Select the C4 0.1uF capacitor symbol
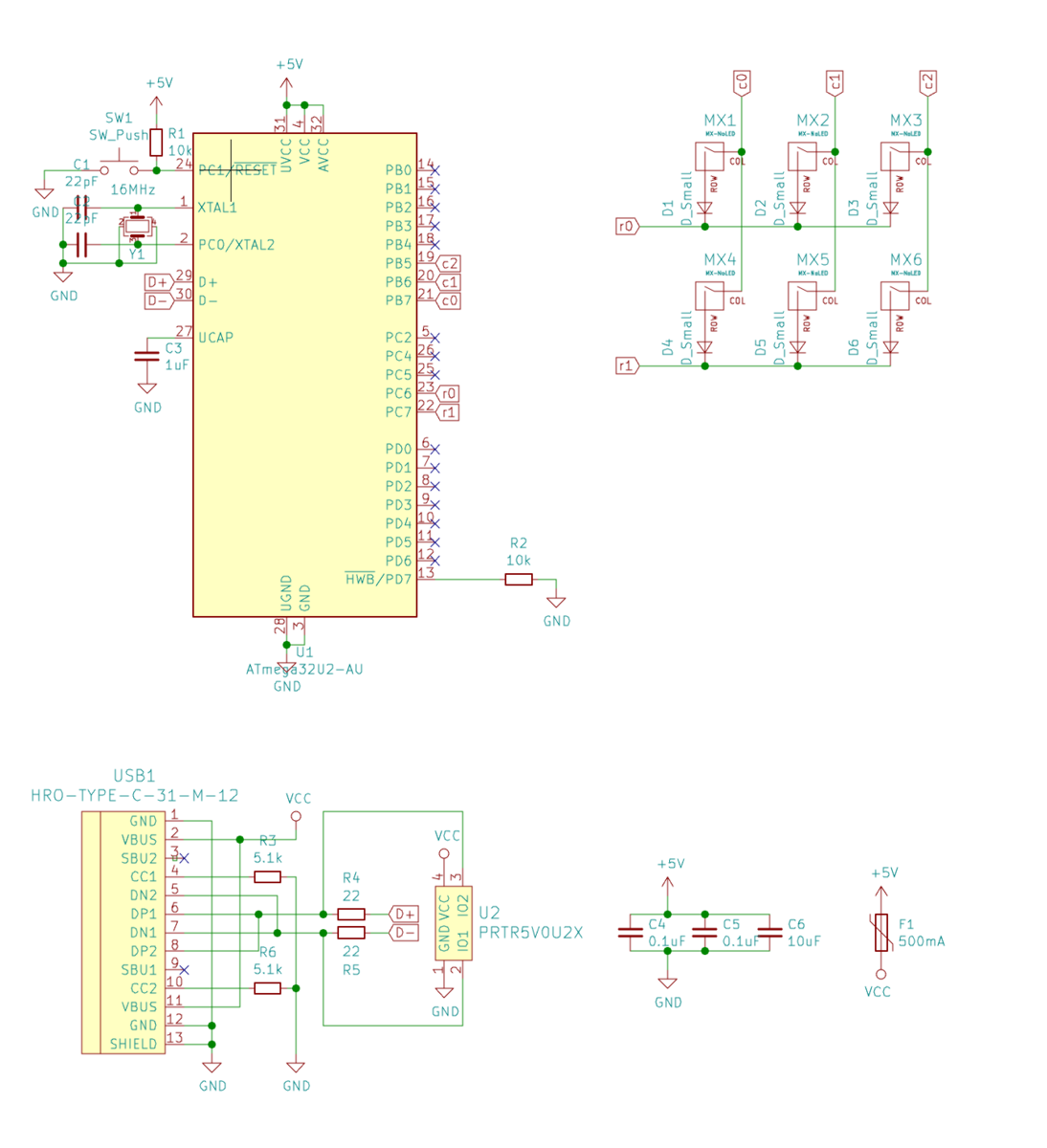This screenshot has height=1148, width=1047. tap(631, 932)
